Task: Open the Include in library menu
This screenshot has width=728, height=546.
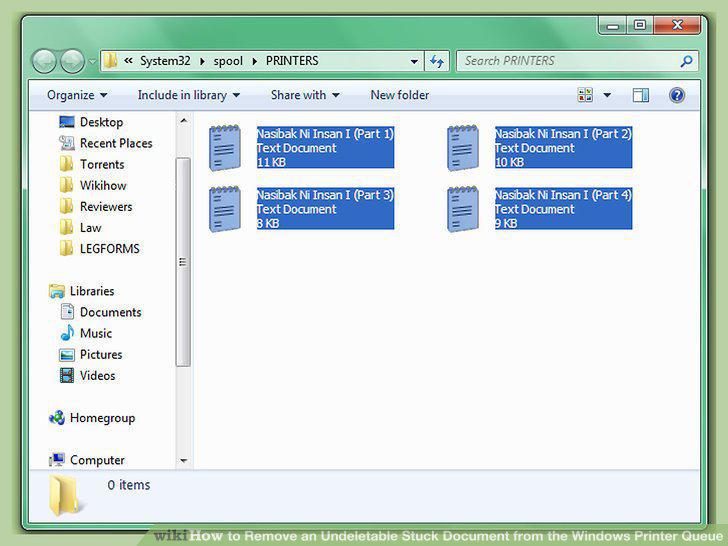Action: (188, 95)
